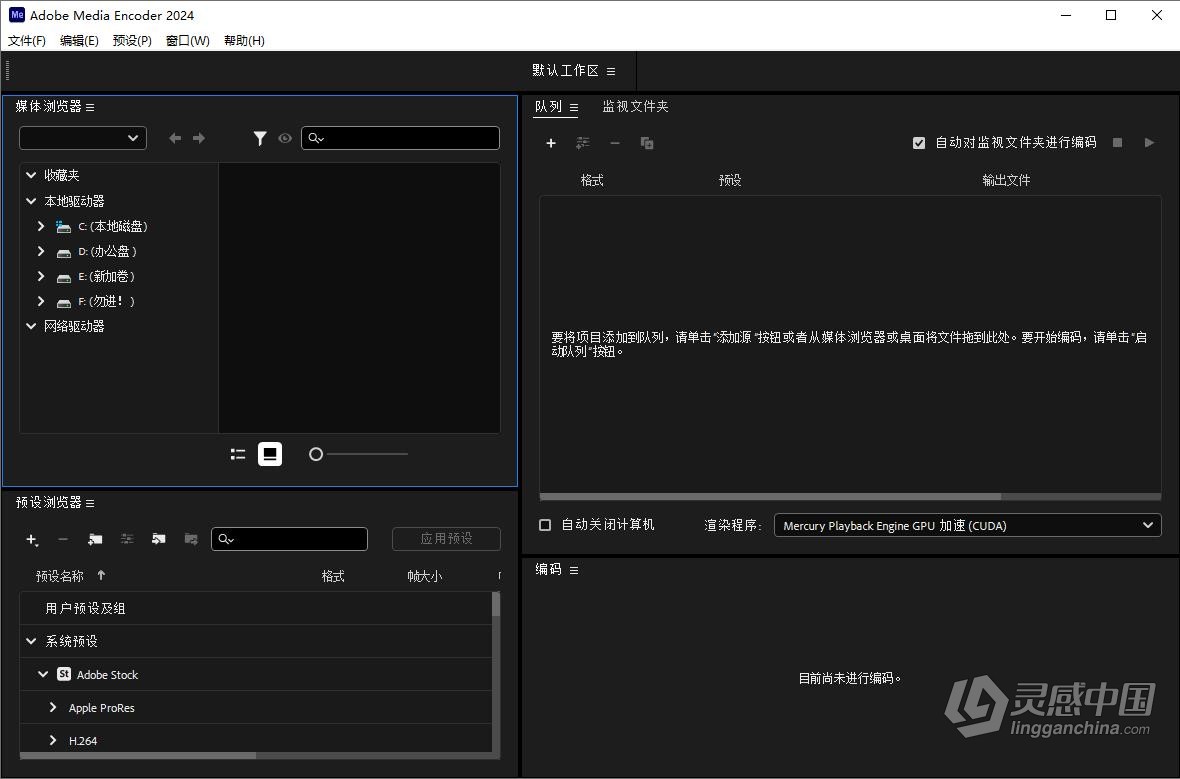The width and height of the screenshot is (1180, 779).
Task: Enable 自动关闭计算机 checkbox
Action: coord(546,525)
